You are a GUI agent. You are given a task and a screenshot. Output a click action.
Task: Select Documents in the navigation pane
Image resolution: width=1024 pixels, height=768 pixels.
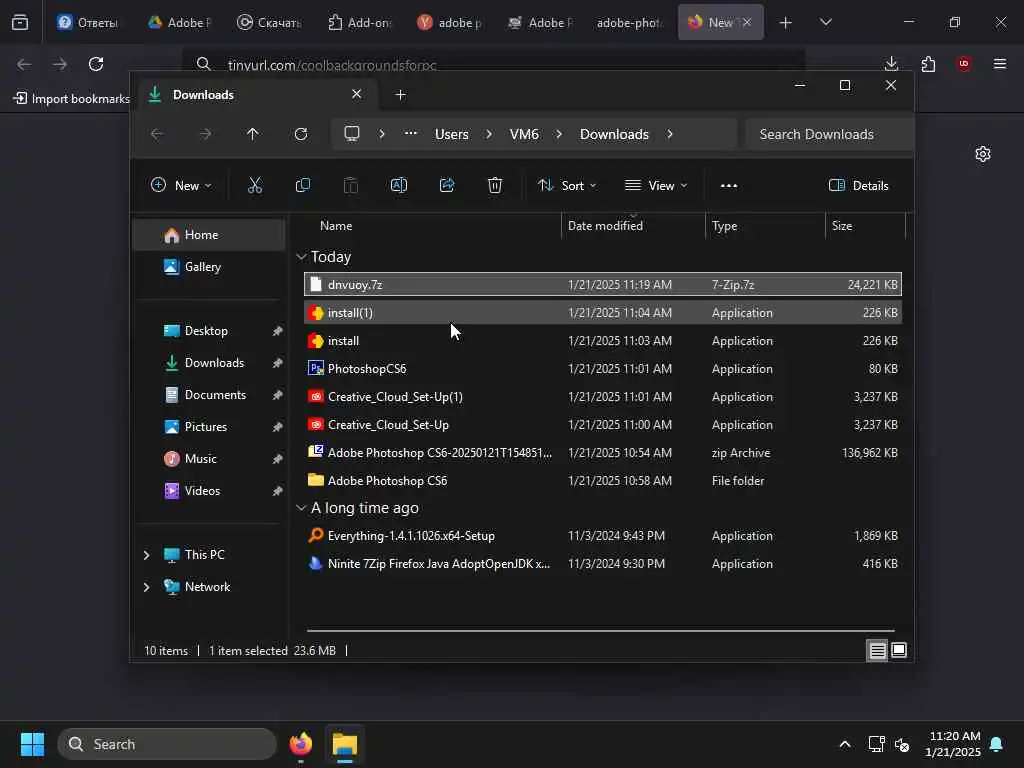[209, 395]
